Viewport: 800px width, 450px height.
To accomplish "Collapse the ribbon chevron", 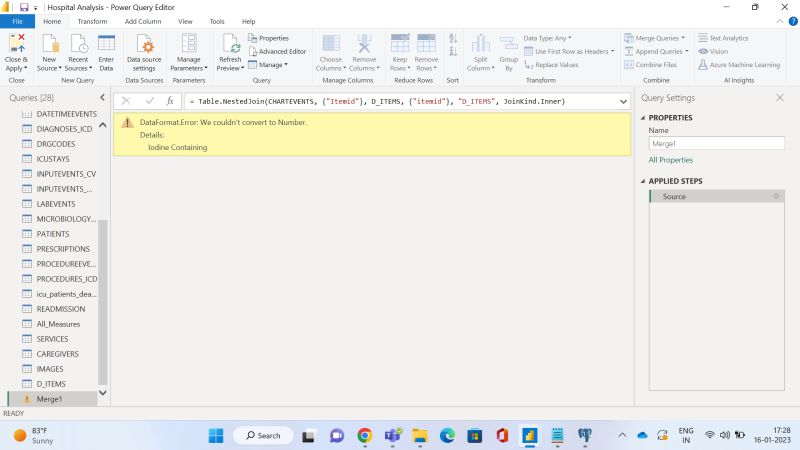I will 780,21.
